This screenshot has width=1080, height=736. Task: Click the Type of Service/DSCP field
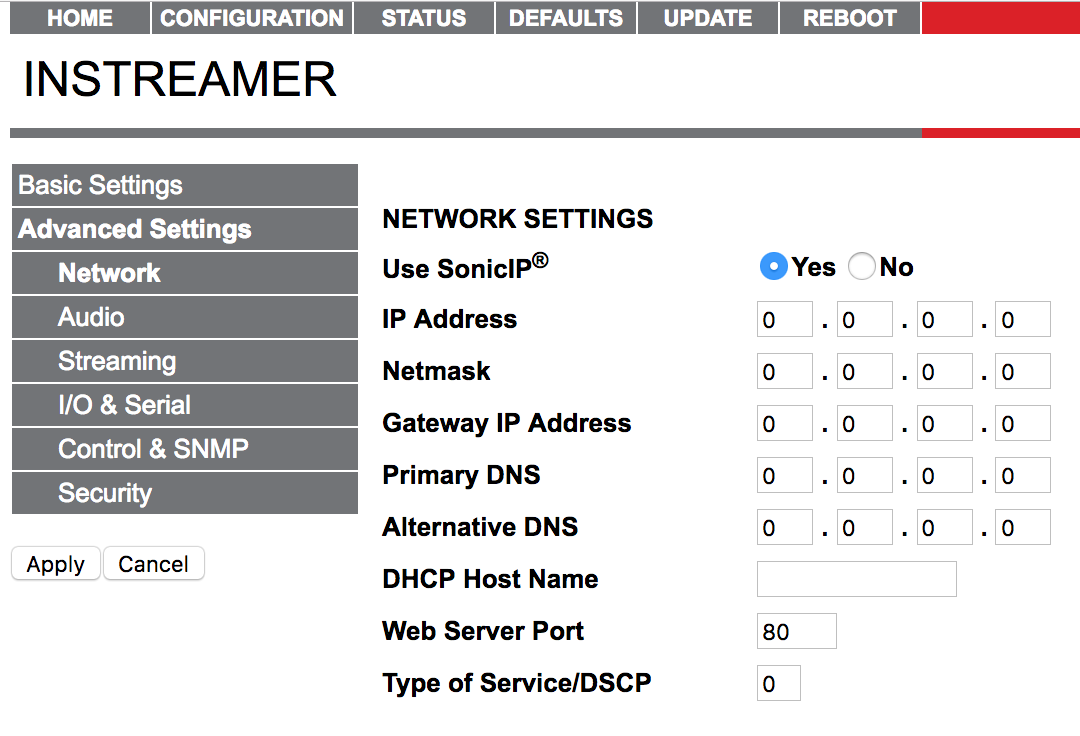[778, 683]
